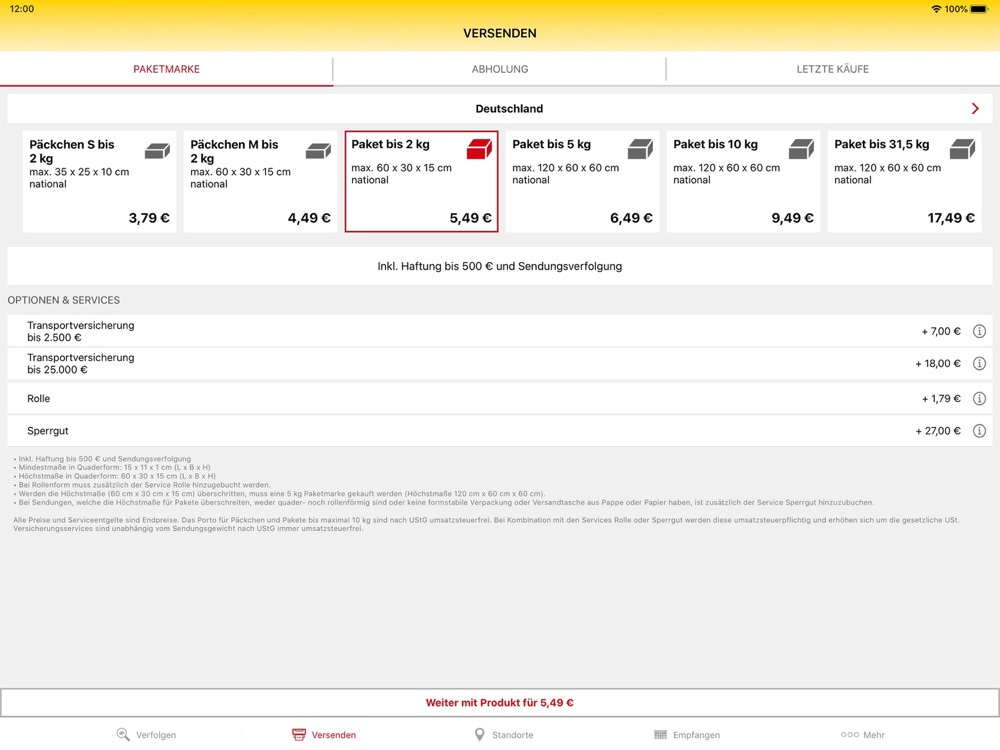This screenshot has width=1000, height=750.
Task: Tap the Optionen & Services heading
Action: 64,300
